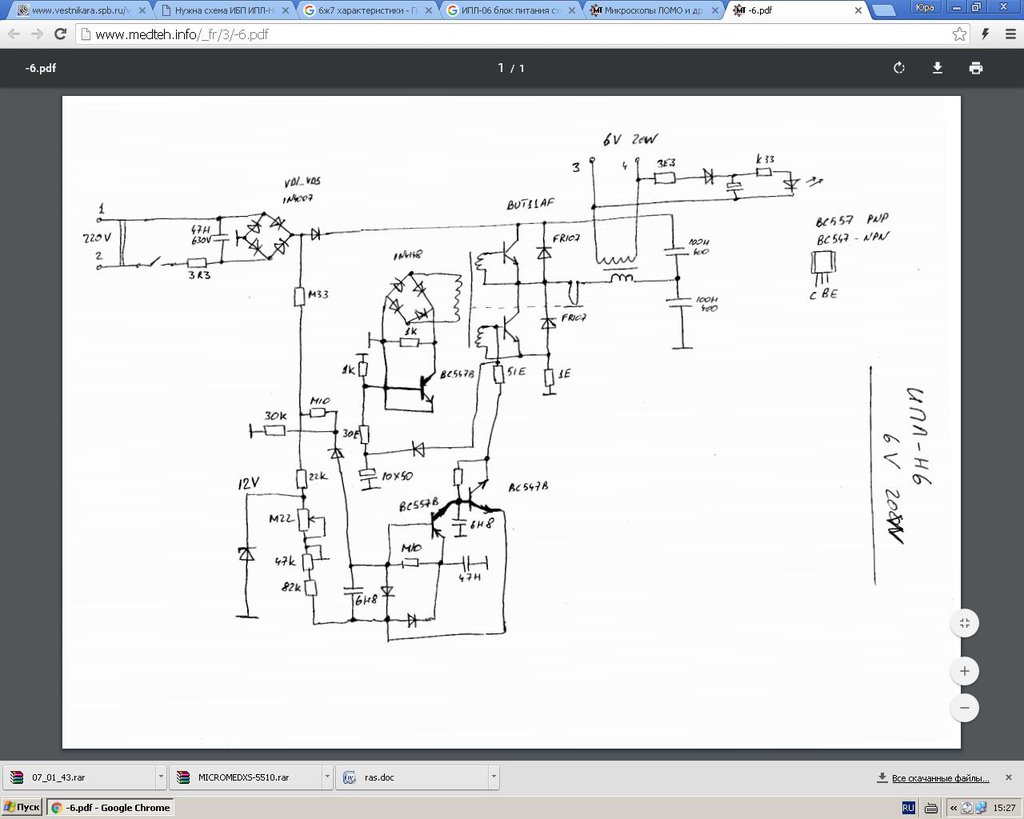Click the address bar URL field

pyautogui.click(x=500, y=34)
